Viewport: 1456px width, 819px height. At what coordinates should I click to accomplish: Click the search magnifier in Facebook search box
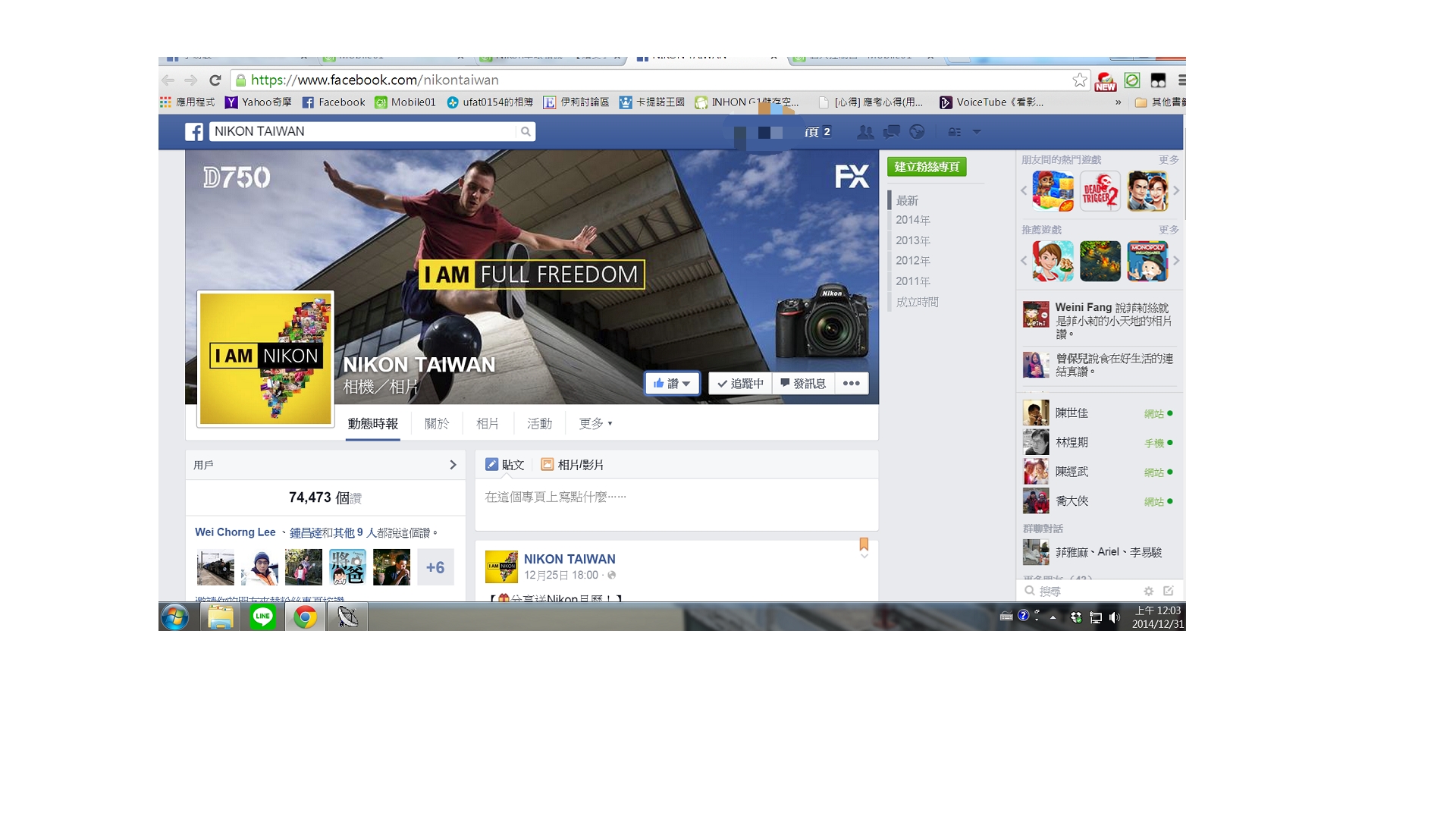tap(526, 132)
